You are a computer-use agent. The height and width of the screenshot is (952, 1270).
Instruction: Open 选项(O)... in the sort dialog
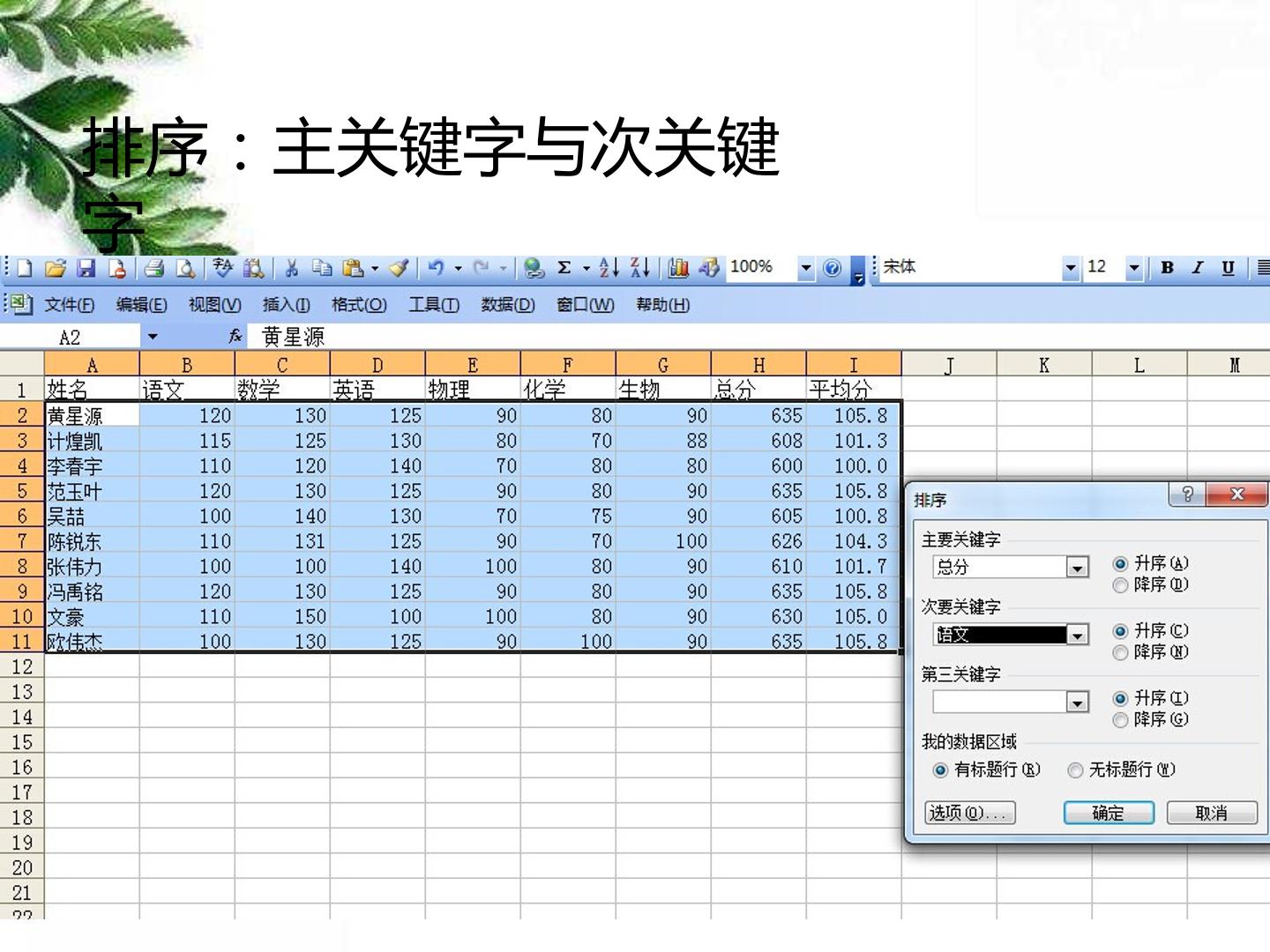(x=970, y=813)
